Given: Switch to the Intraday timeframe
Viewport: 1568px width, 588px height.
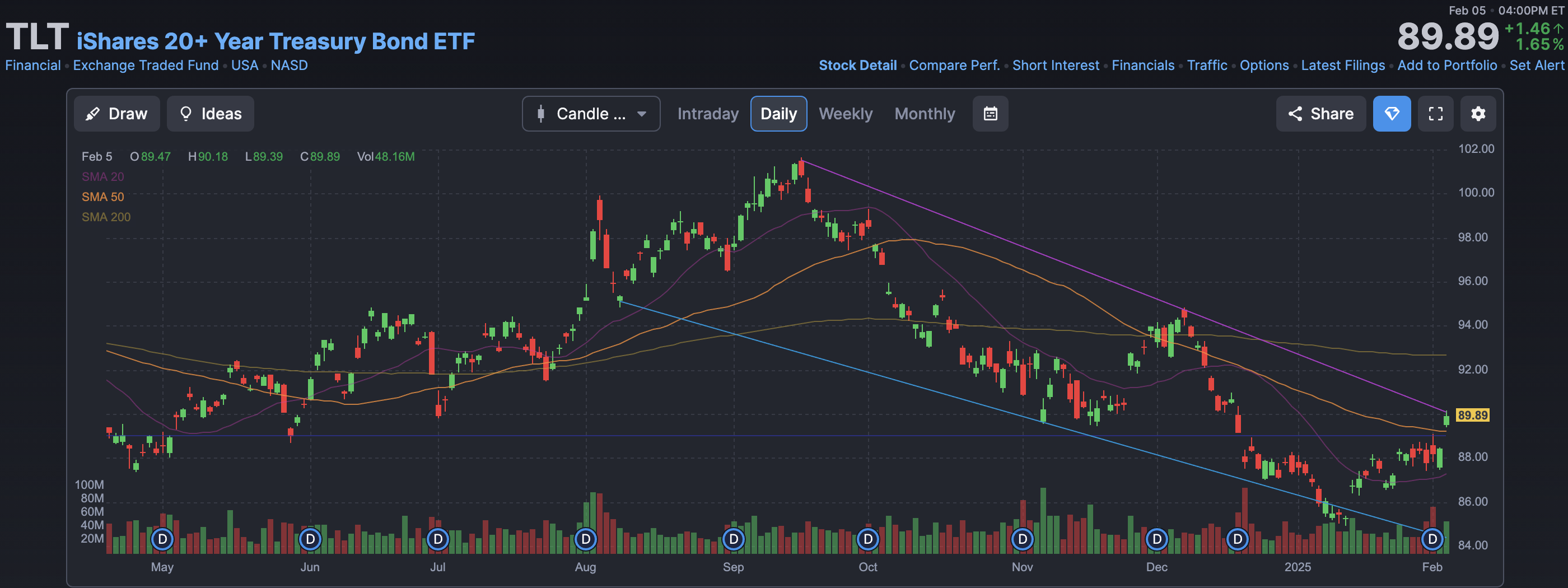Looking at the screenshot, I should (708, 114).
